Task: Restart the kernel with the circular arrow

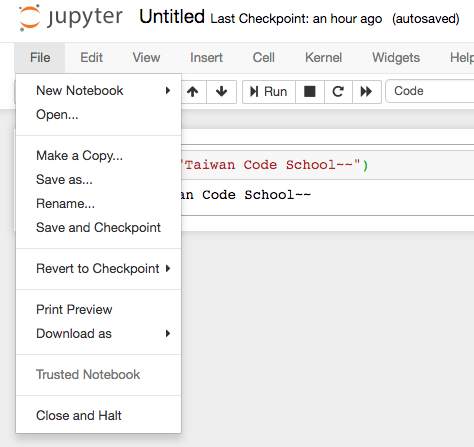Action: (x=338, y=92)
